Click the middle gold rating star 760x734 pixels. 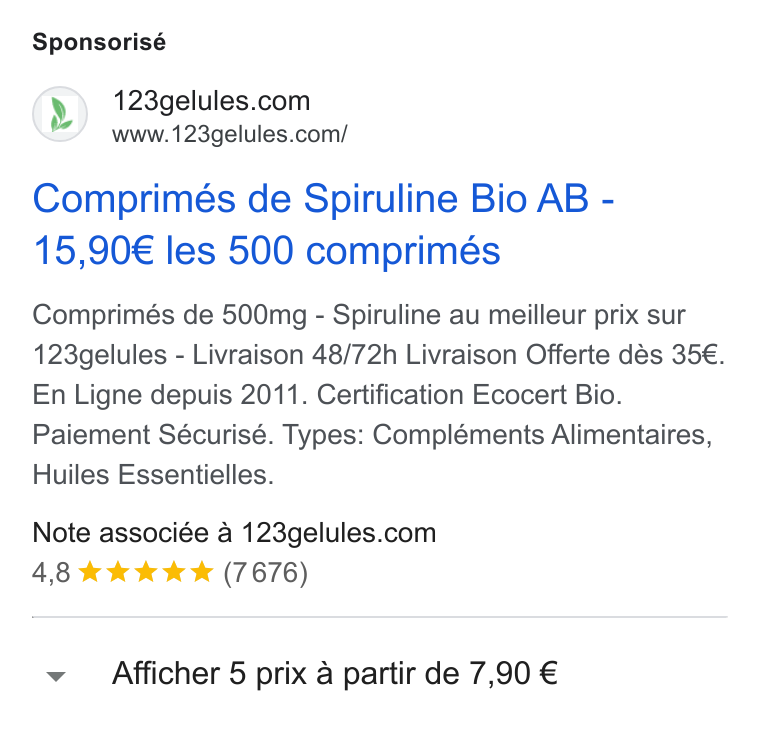[x=145, y=572]
